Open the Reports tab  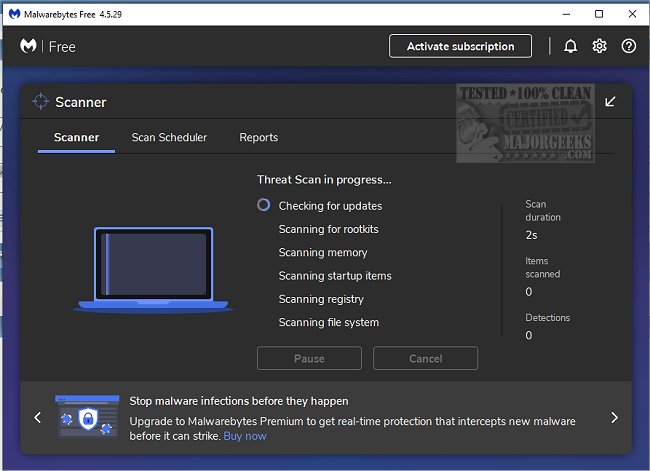259,138
